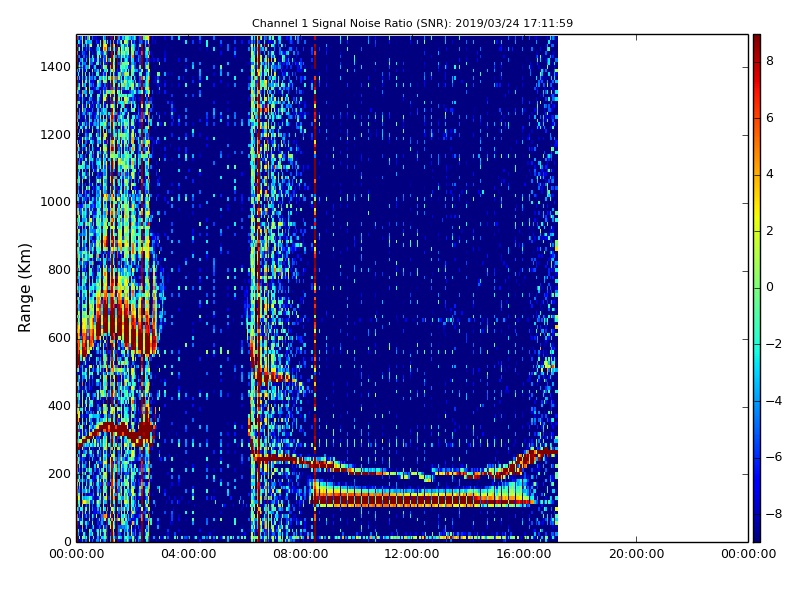Click the 16:00:00 time axis label
Screen dimensions: 800x600
pyautogui.click(x=524, y=554)
